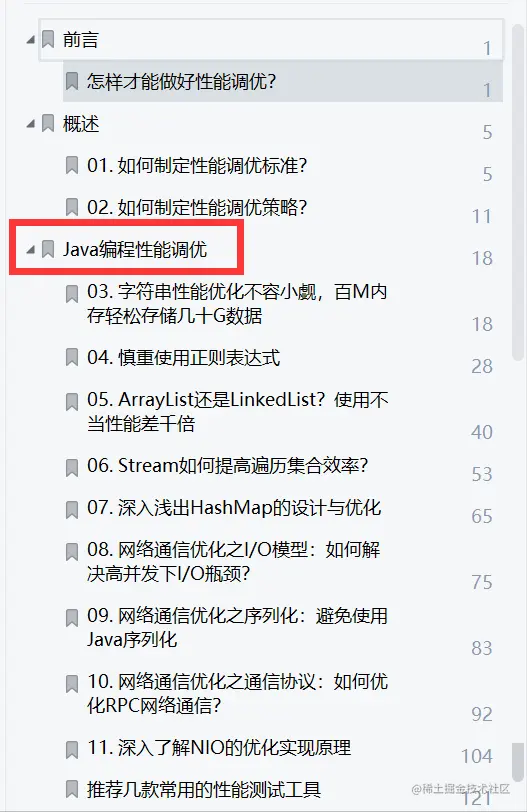The height and width of the screenshot is (812, 527).
Task: Click bookmark icon beside 前言
Action: pos(48,39)
